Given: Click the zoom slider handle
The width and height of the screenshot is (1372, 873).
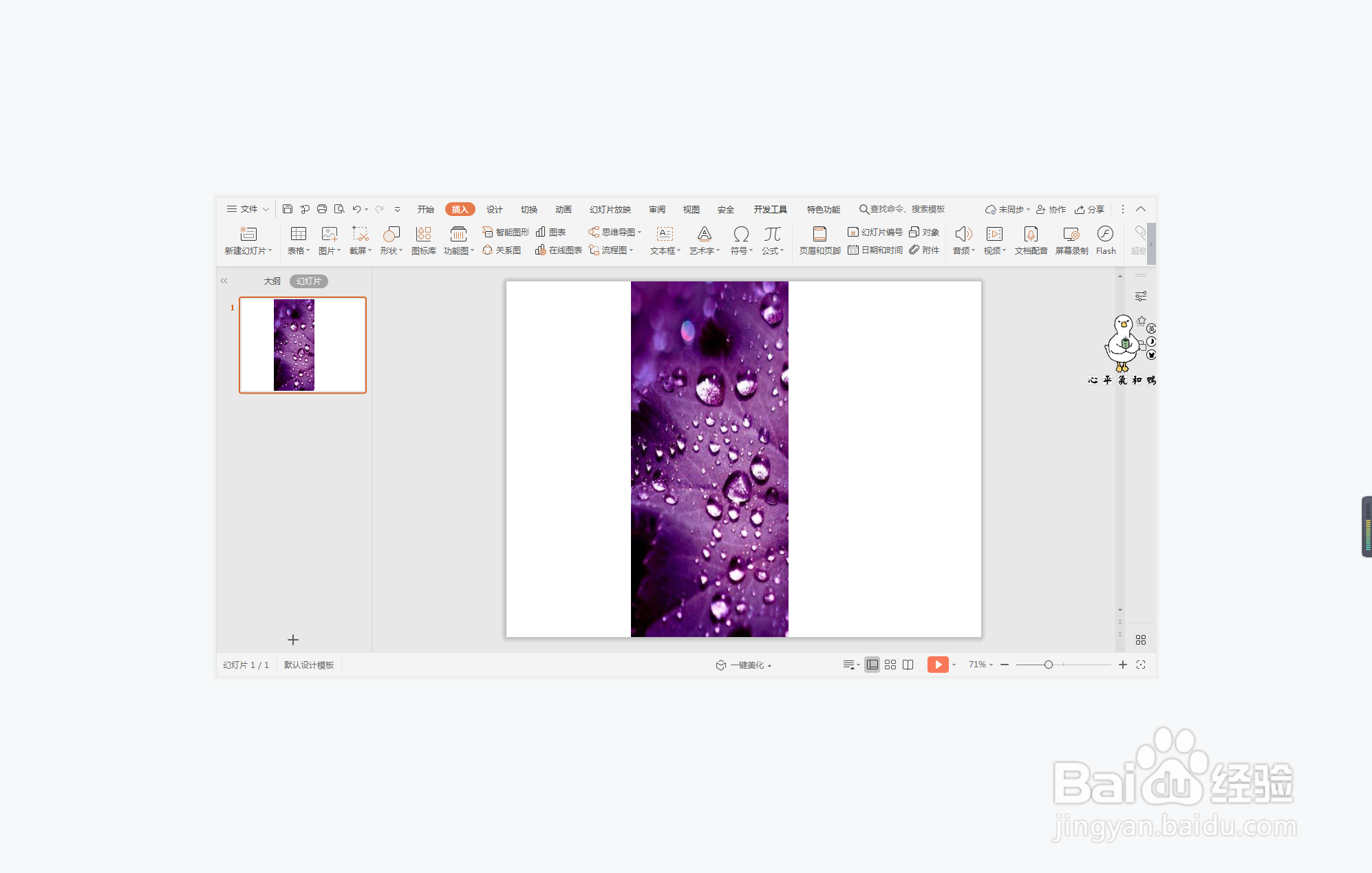Looking at the screenshot, I should click(x=1048, y=665).
